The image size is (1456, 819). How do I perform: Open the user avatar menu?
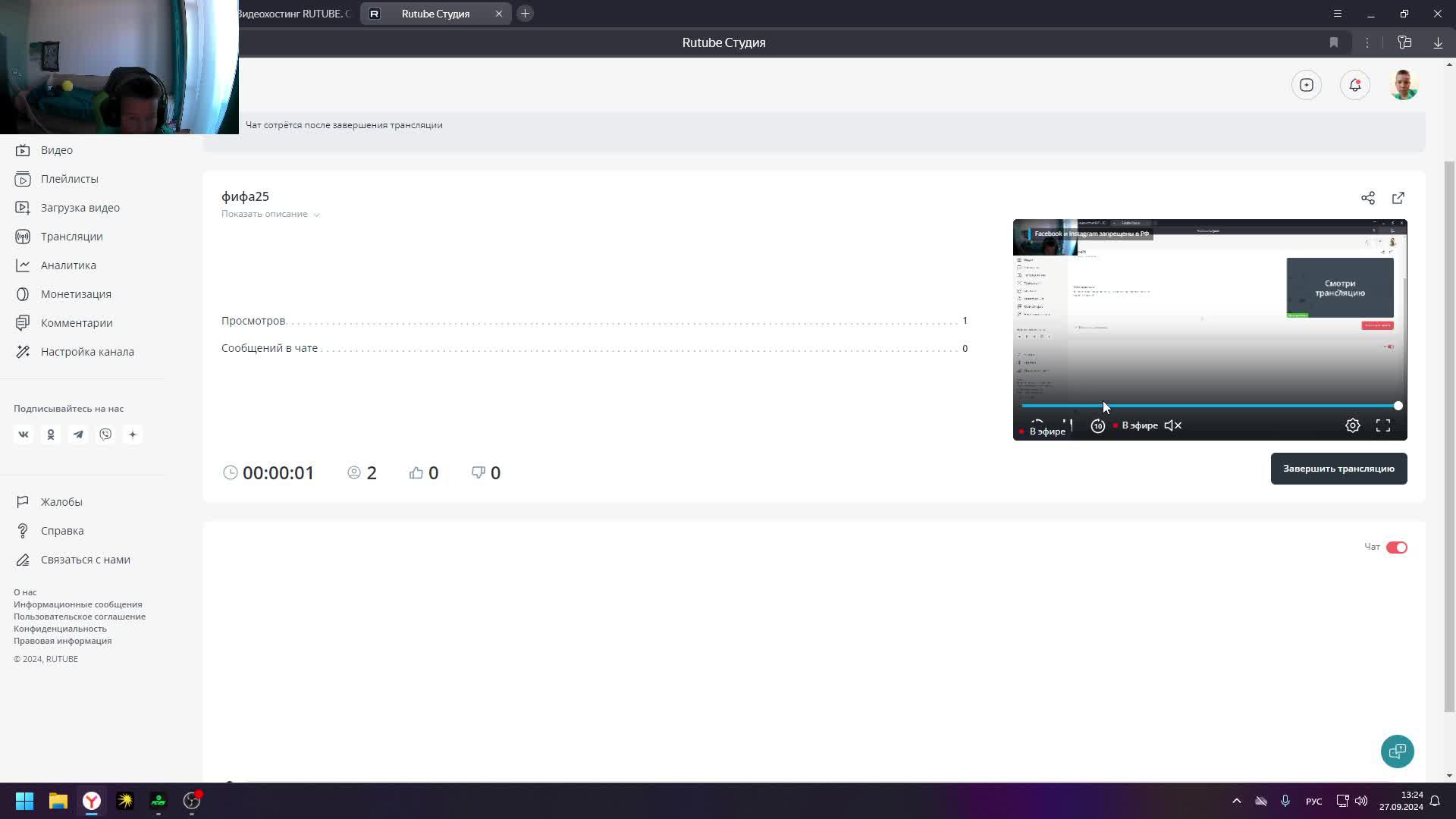pos(1403,85)
